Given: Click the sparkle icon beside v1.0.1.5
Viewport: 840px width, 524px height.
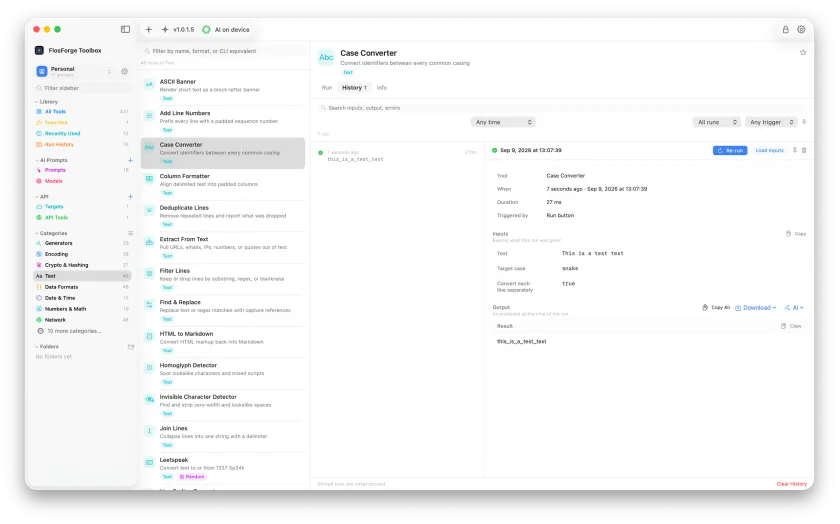Looking at the screenshot, I should pyautogui.click(x=165, y=29).
